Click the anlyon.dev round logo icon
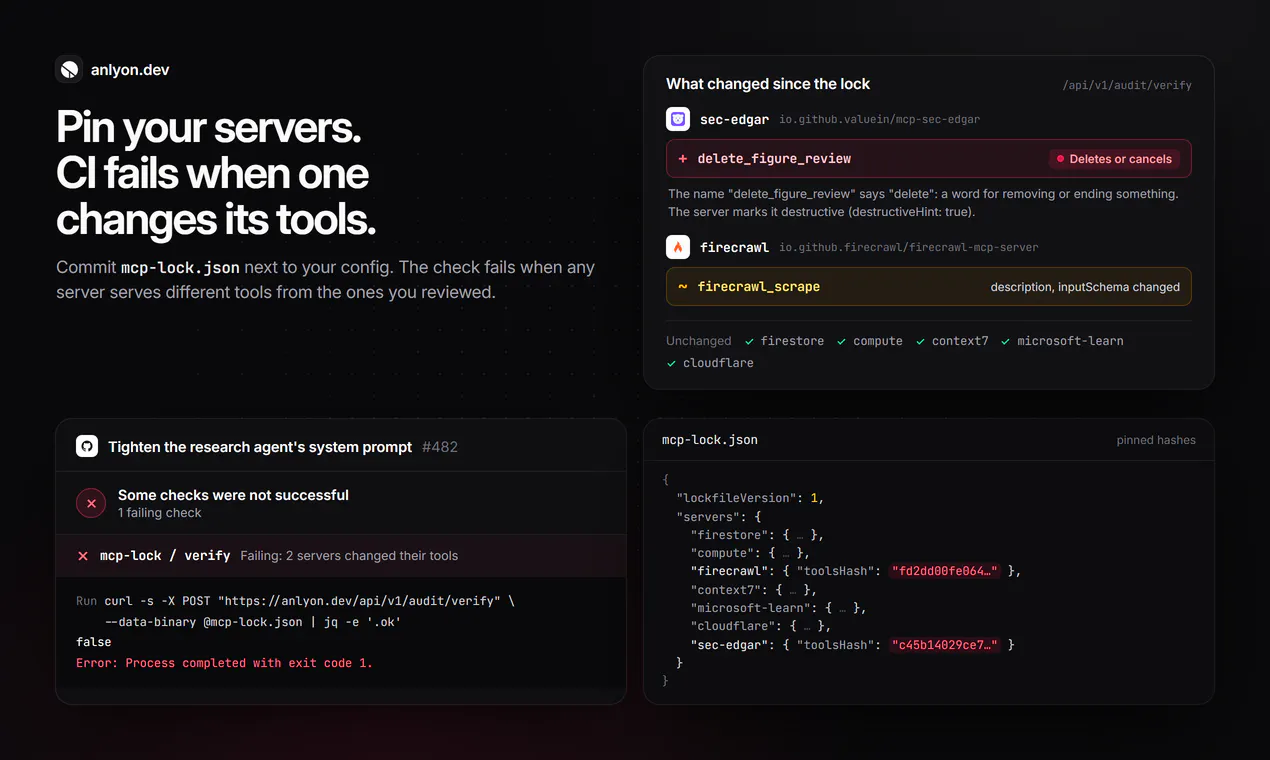This screenshot has height=760, width=1270. pos(69,69)
